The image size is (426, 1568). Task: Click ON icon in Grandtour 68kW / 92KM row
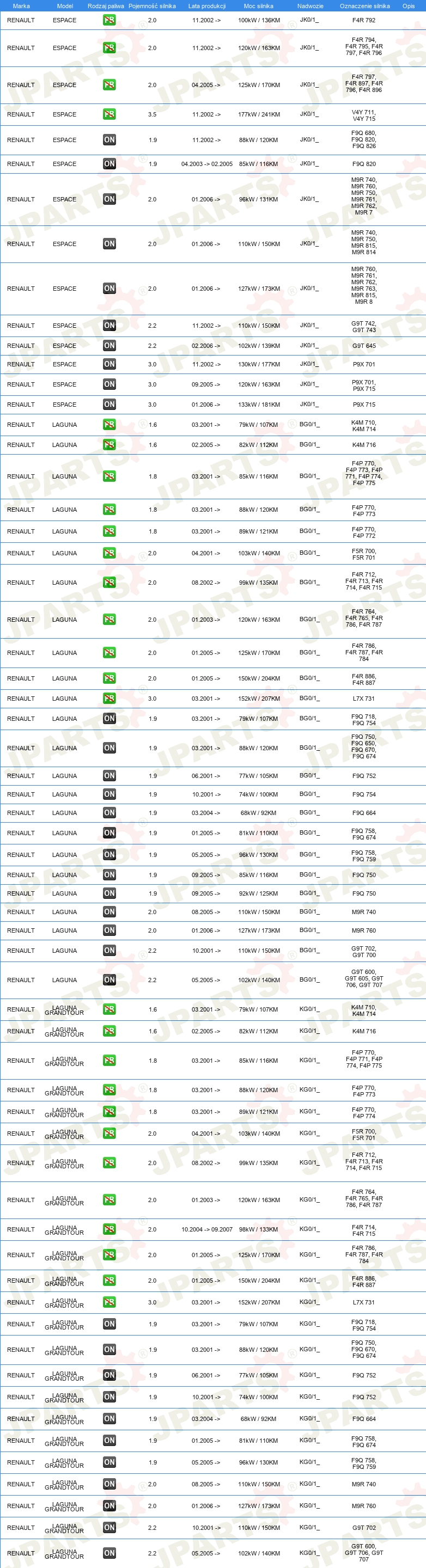pyautogui.click(x=109, y=1419)
